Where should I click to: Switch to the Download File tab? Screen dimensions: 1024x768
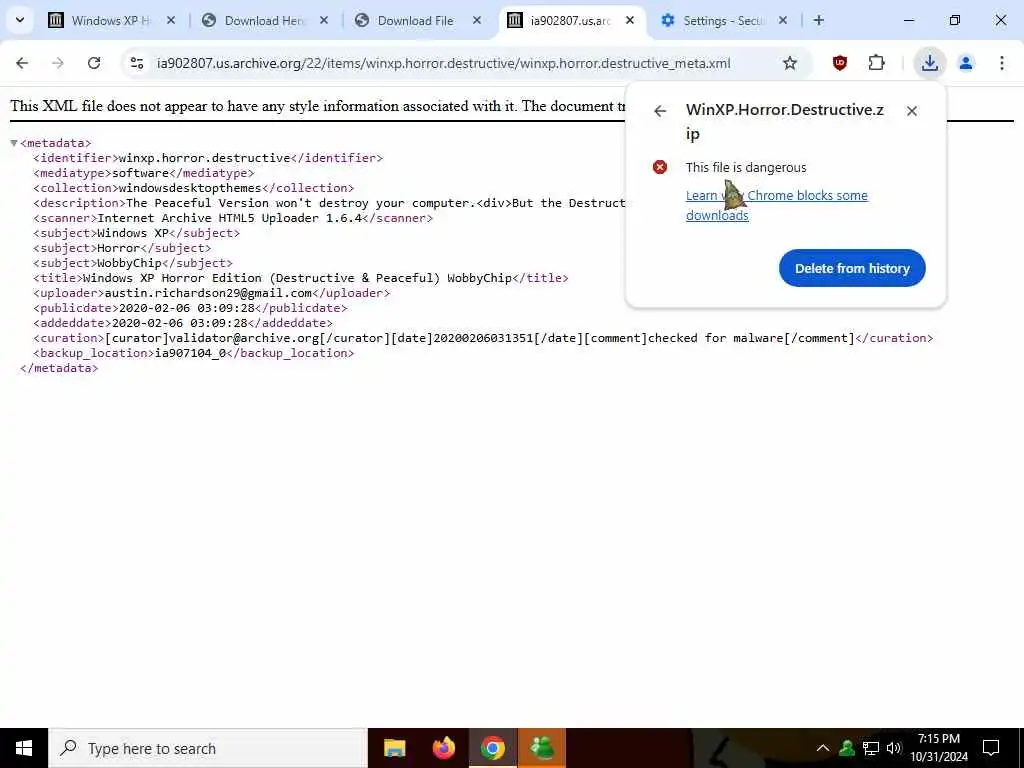click(415, 20)
